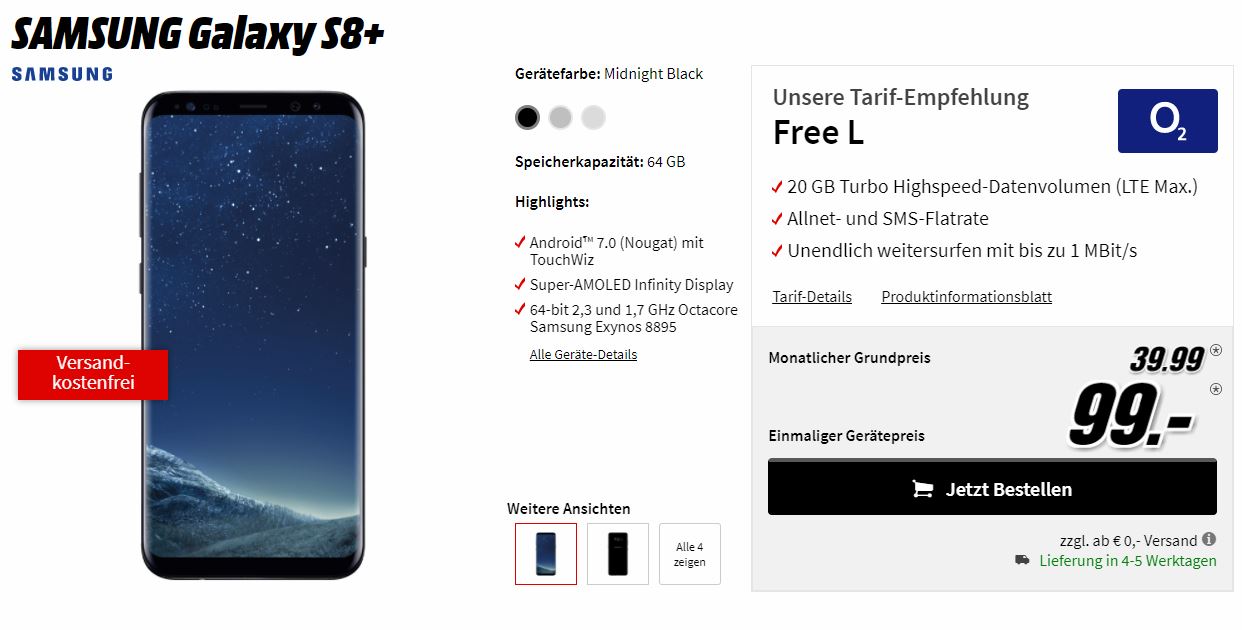Click the large Galaxy S8+ product image
The image size is (1242, 630).
click(253, 335)
